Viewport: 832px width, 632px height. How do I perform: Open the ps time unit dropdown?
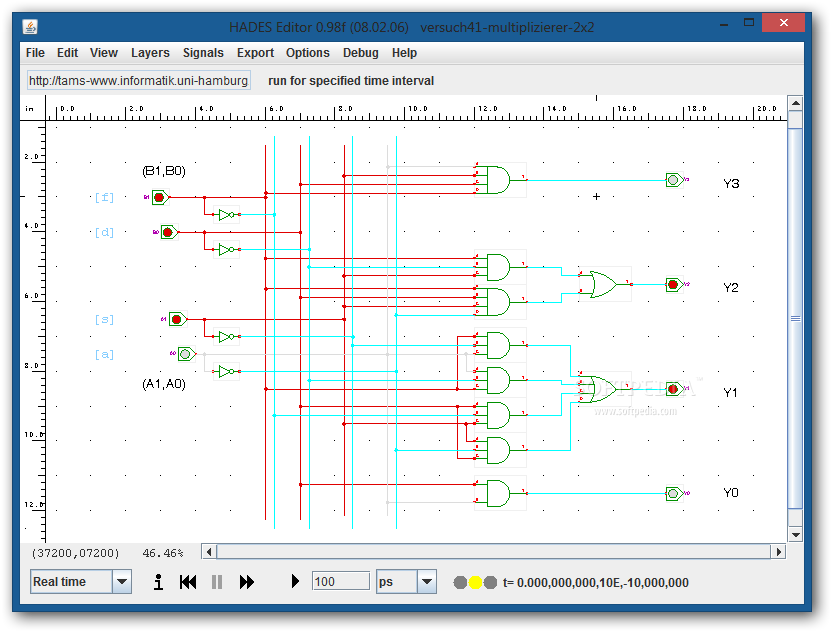(x=427, y=582)
